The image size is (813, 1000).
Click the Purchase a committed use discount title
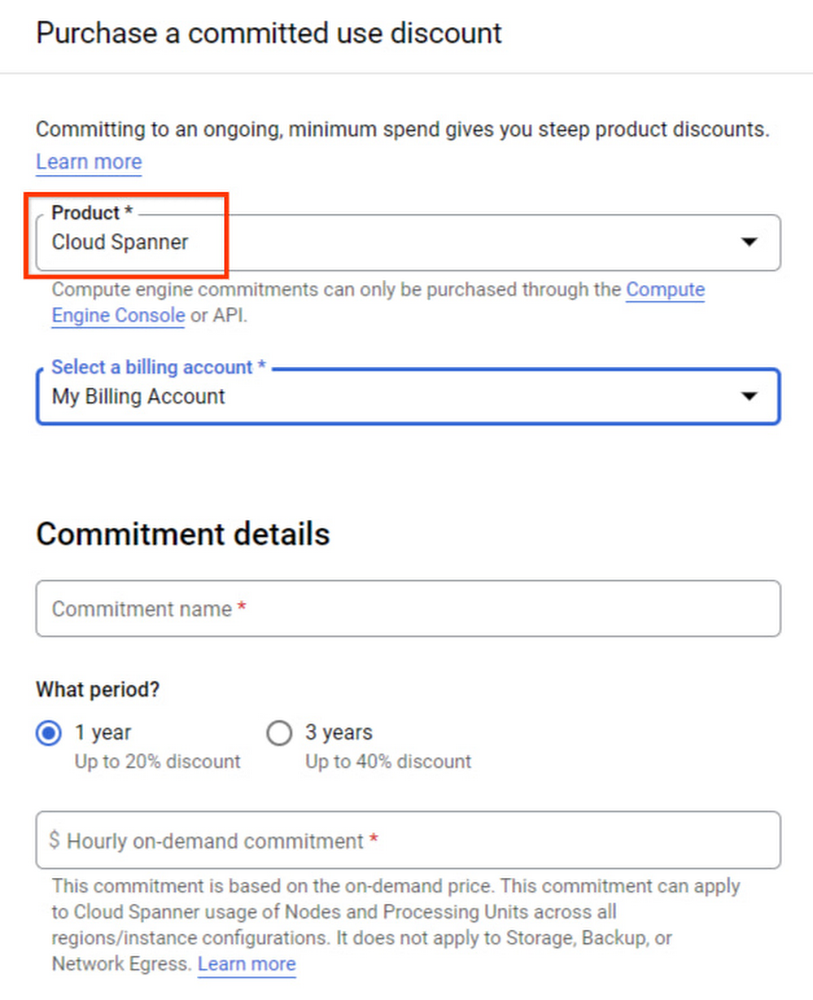pos(269,33)
